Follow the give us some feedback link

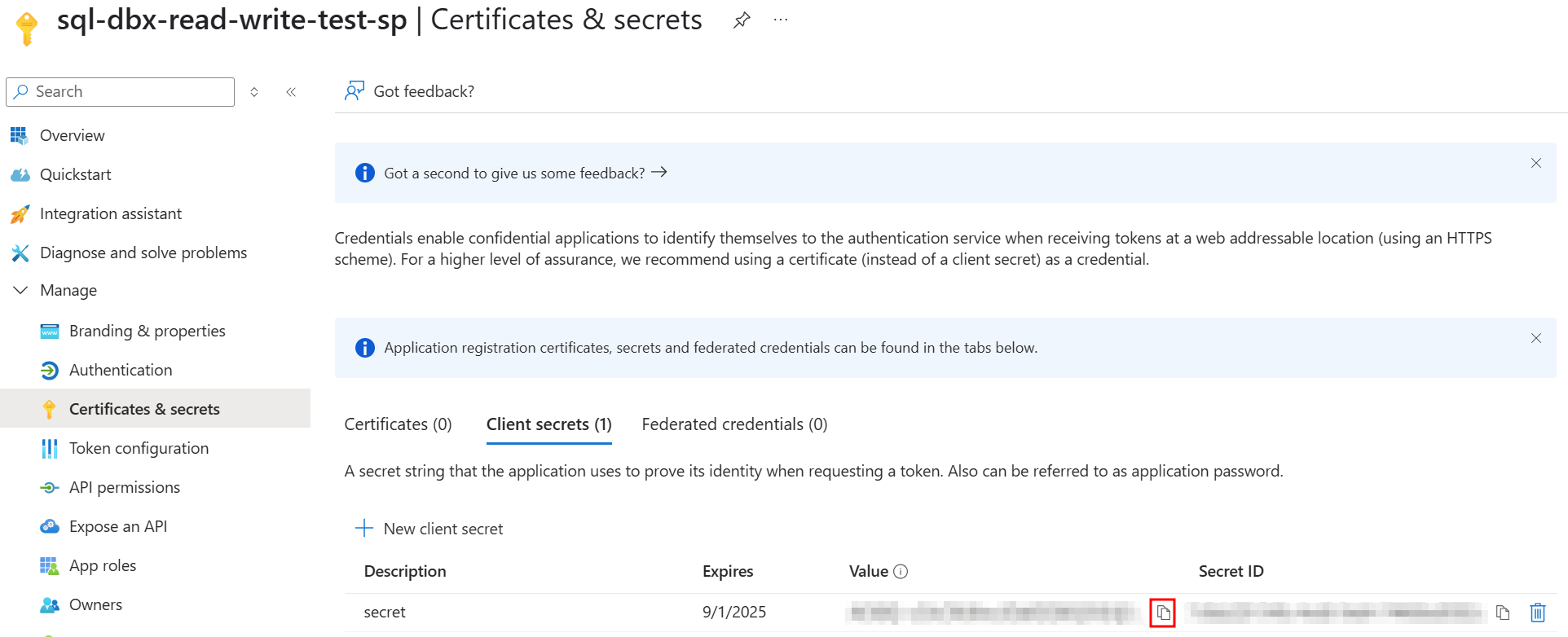(526, 173)
